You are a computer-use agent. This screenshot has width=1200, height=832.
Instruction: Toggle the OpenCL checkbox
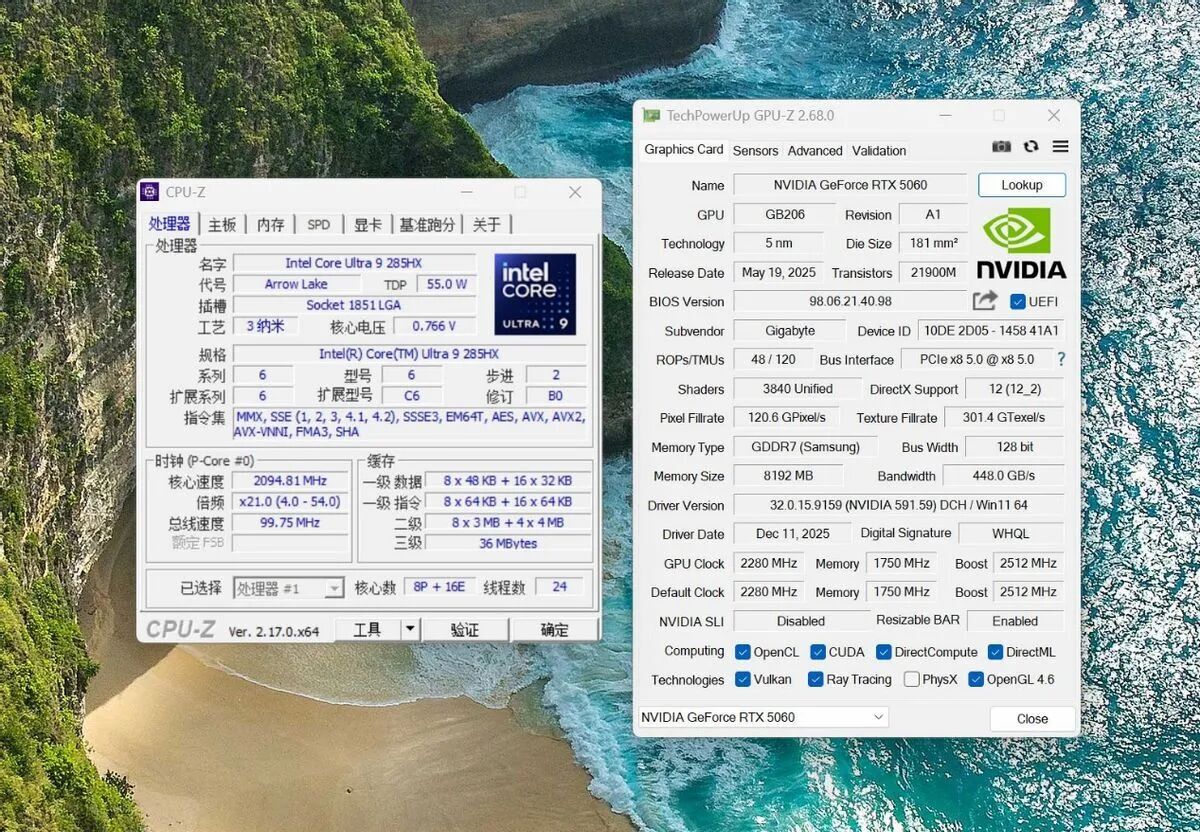tap(743, 652)
